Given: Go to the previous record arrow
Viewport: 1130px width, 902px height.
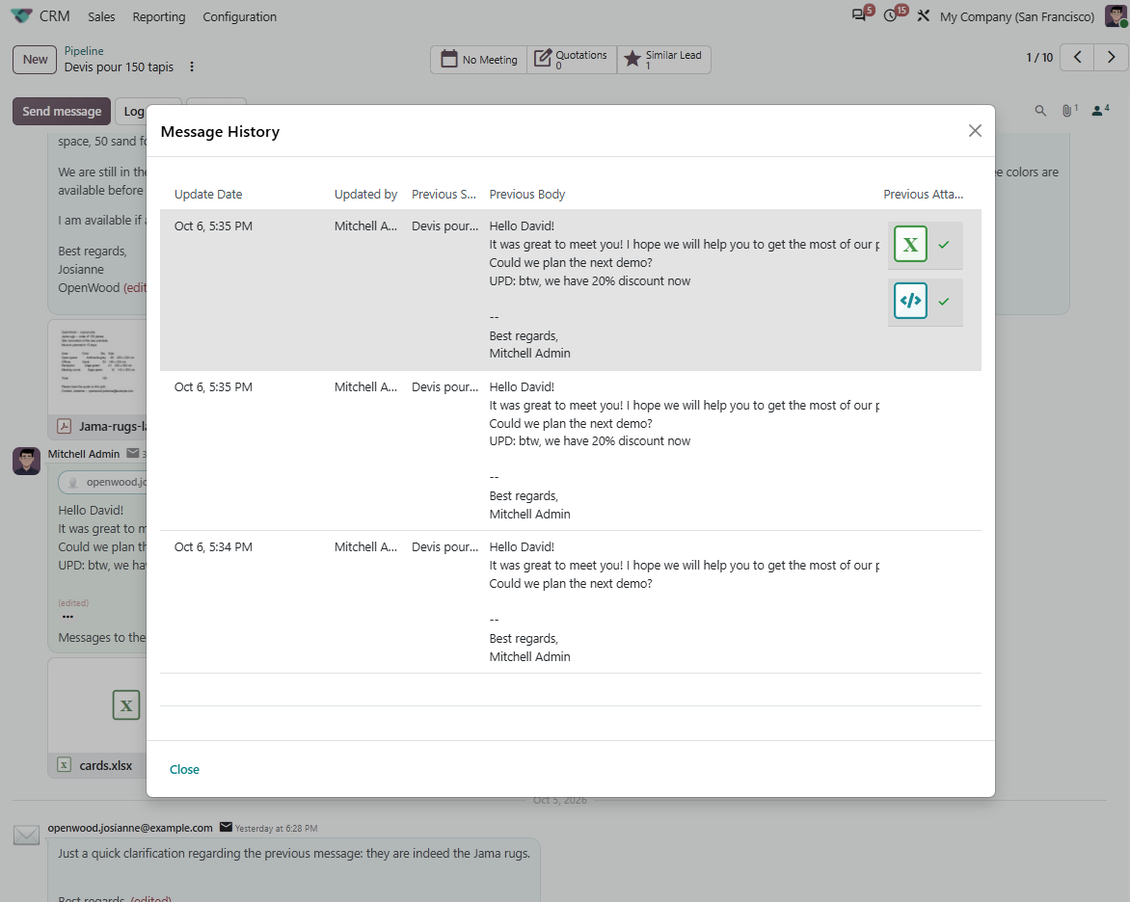Looking at the screenshot, I should pyautogui.click(x=1077, y=58).
